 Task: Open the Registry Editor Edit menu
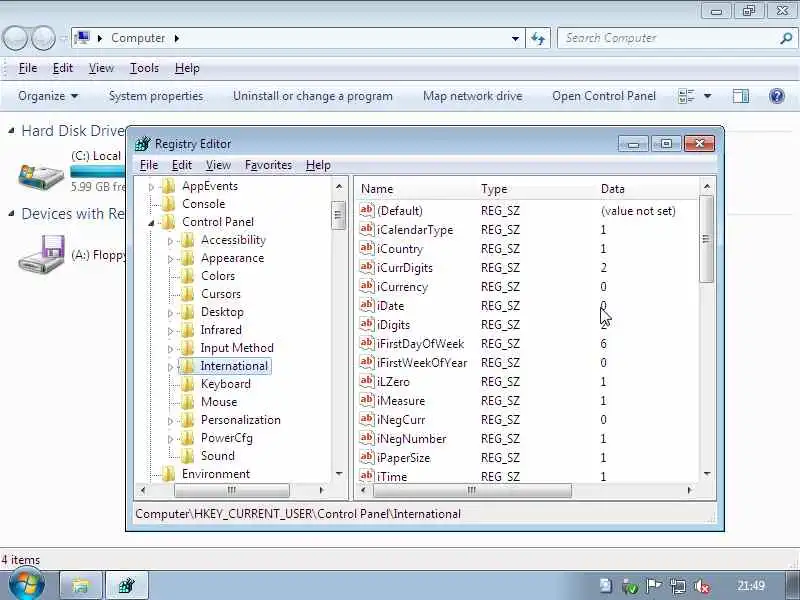pyautogui.click(x=182, y=165)
